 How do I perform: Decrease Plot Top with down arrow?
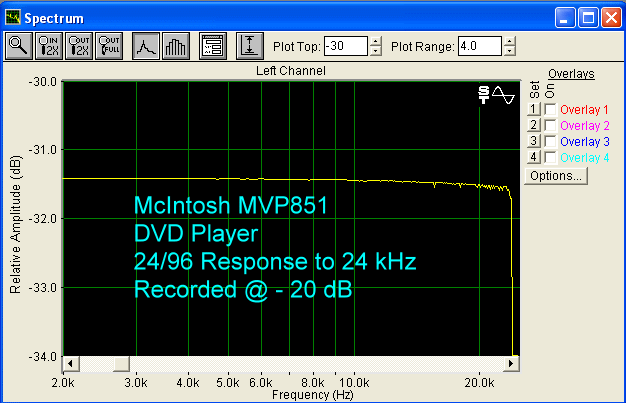(376, 51)
